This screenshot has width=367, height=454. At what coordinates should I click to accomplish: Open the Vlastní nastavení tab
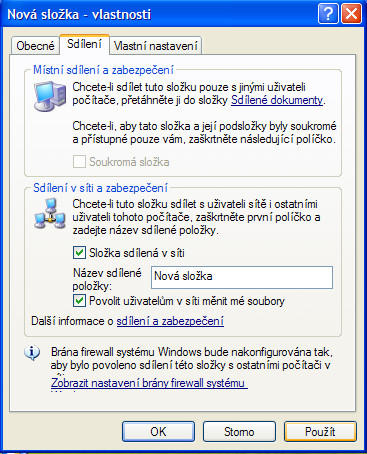point(156,46)
